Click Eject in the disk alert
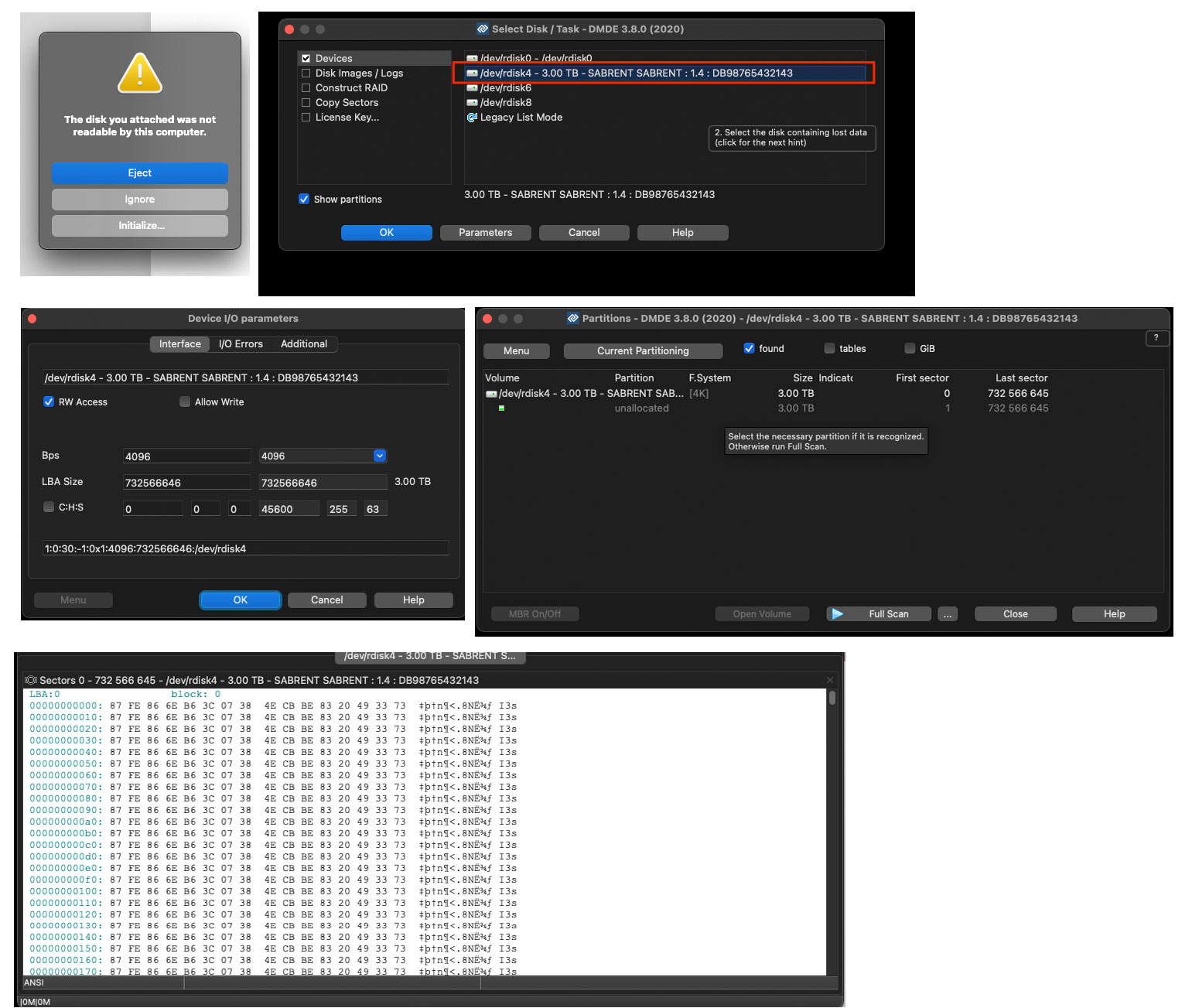 coord(140,173)
